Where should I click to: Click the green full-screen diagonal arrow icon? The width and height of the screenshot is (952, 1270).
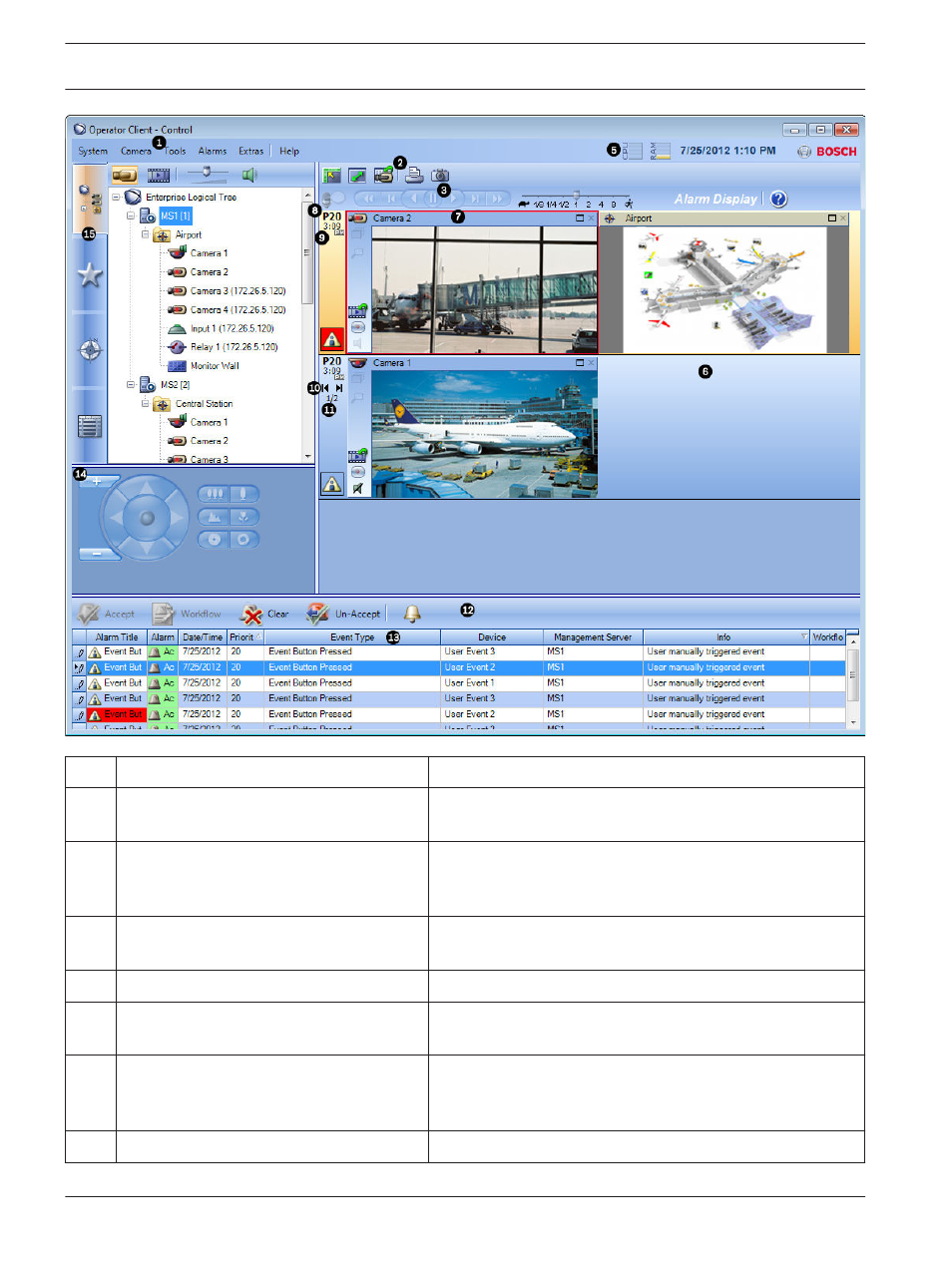click(357, 176)
